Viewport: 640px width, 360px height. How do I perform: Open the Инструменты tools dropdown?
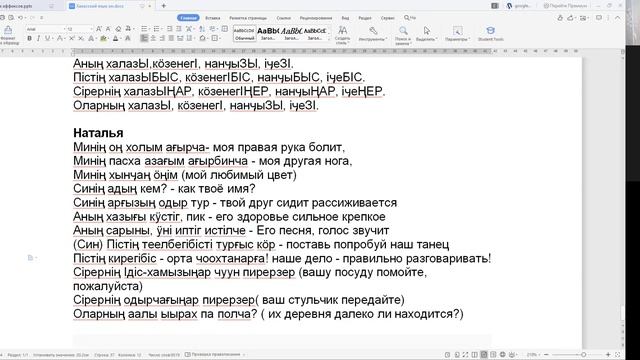point(373,34)
